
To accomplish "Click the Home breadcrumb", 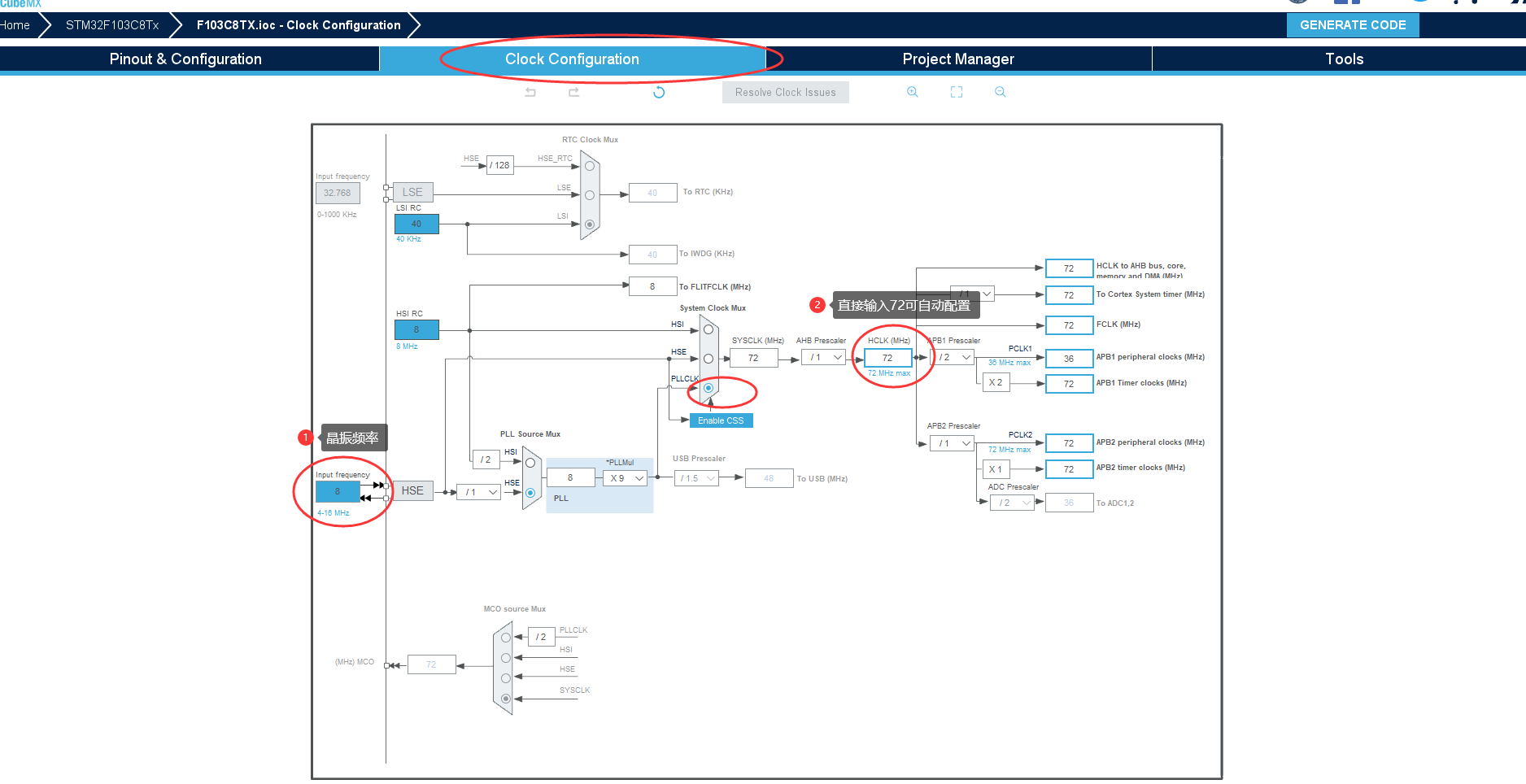I will click(x=15, y=25).
